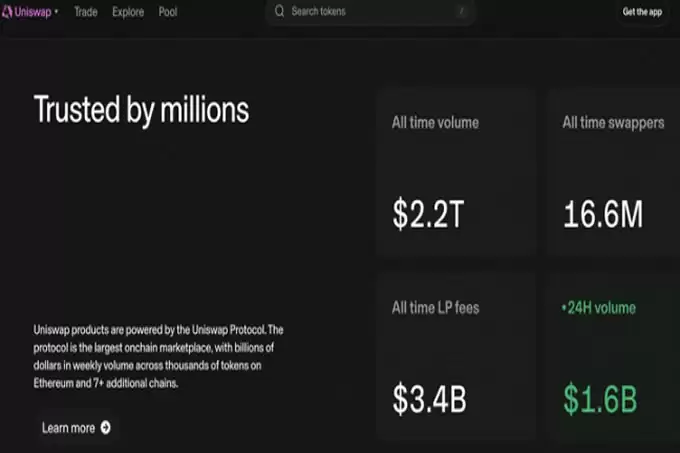Click the Get the app button
This screenshot has height=453, width=680.
[x=642, y=12]
